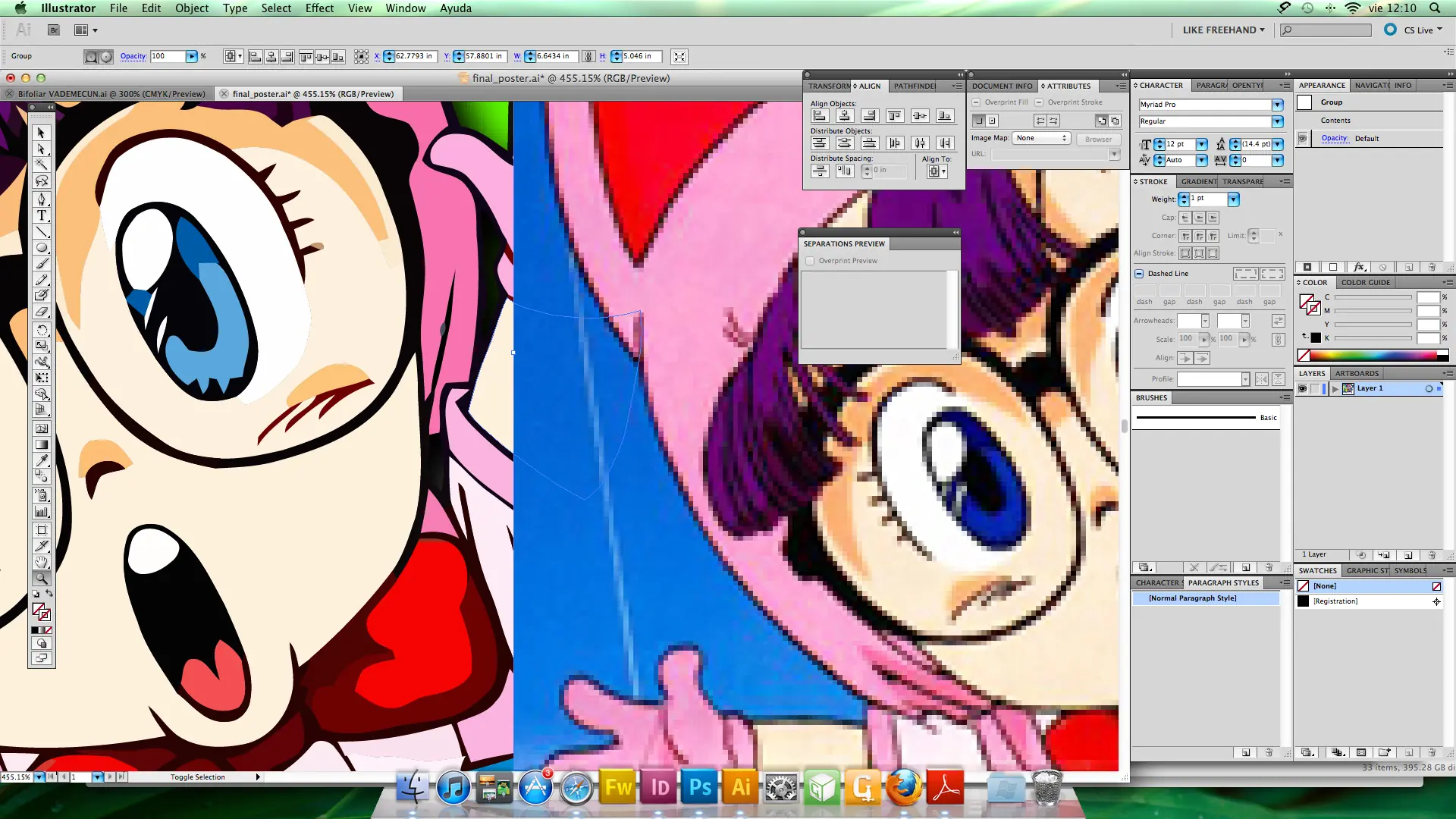Click the Browser button in Attributes
The image size is (1456, 819).
point(1098,139)
